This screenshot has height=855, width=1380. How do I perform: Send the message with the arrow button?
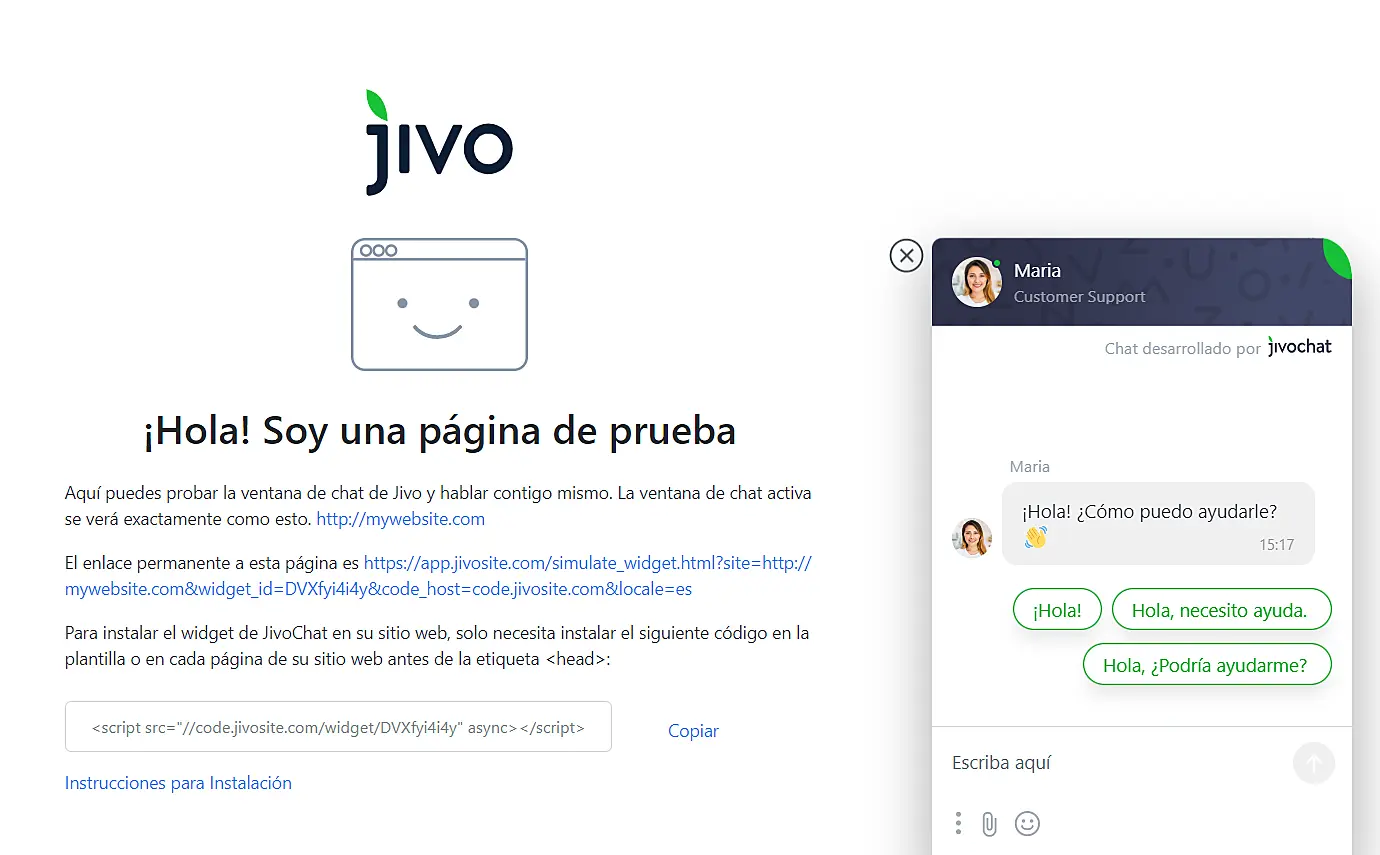pos(1314,763)
